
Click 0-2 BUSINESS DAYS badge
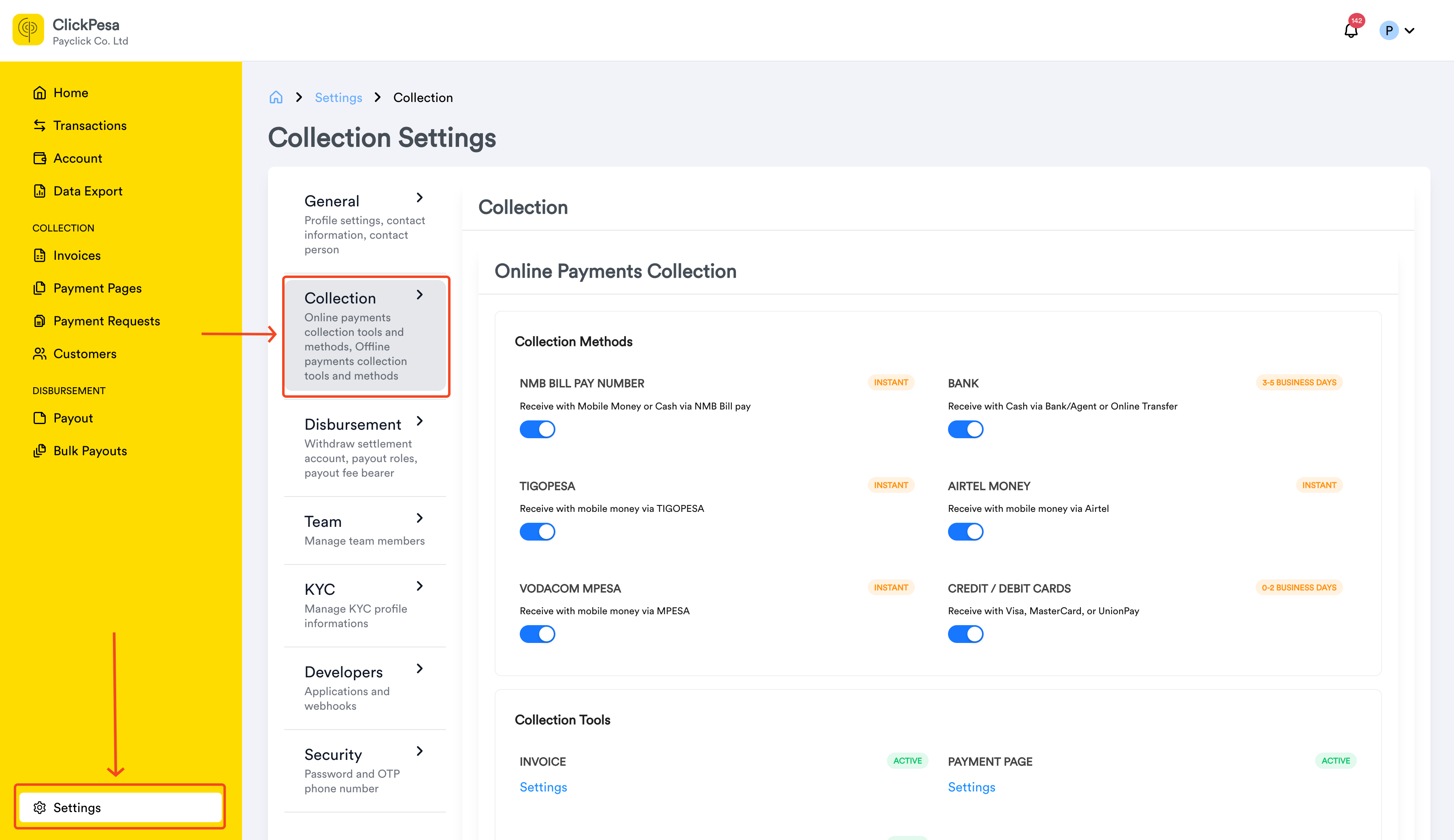(x=1299, y=588)
